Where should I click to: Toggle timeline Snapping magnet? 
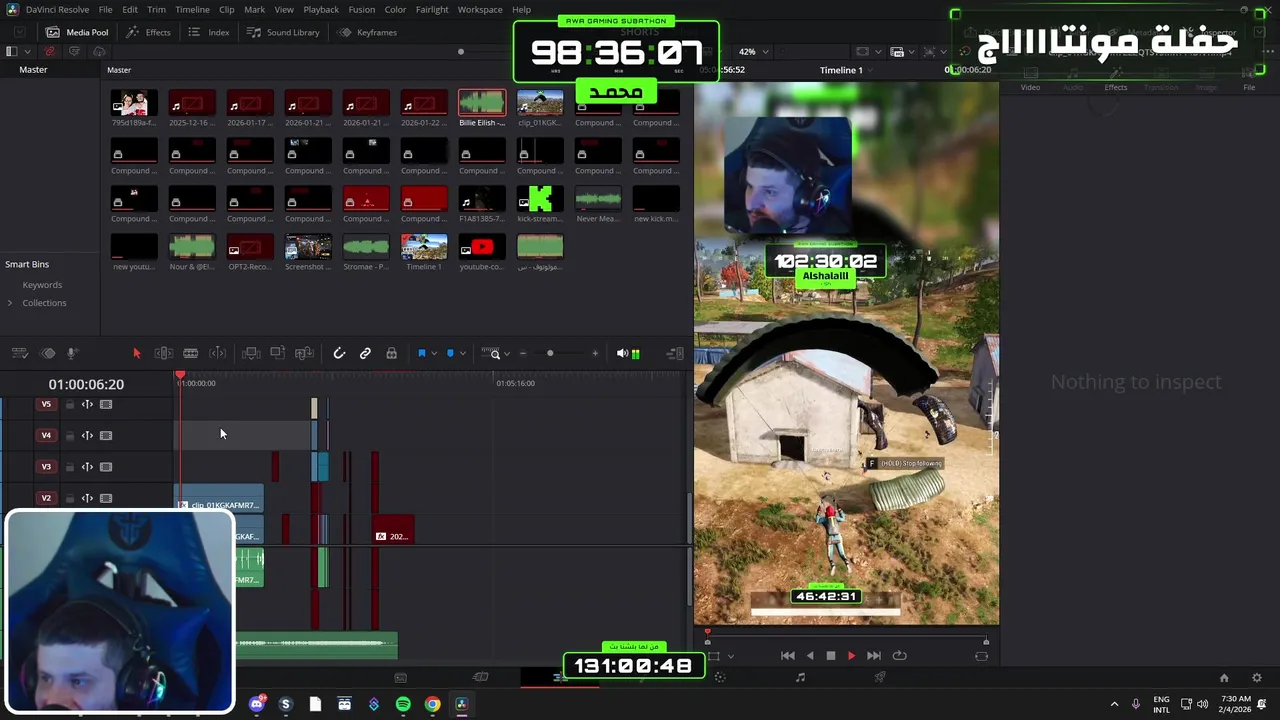tap(339, 353)
